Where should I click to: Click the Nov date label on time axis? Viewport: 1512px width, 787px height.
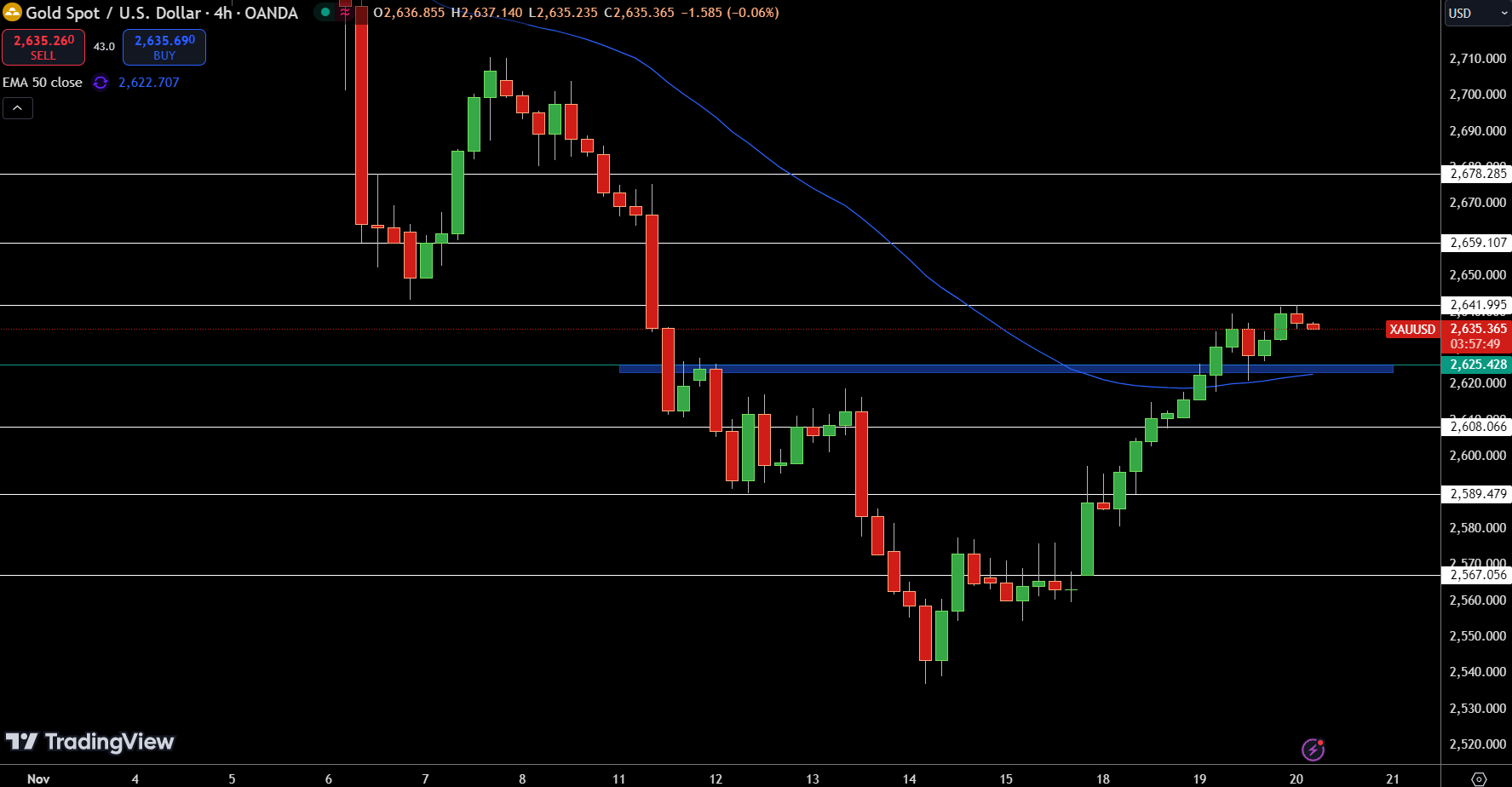coord(38,778)
